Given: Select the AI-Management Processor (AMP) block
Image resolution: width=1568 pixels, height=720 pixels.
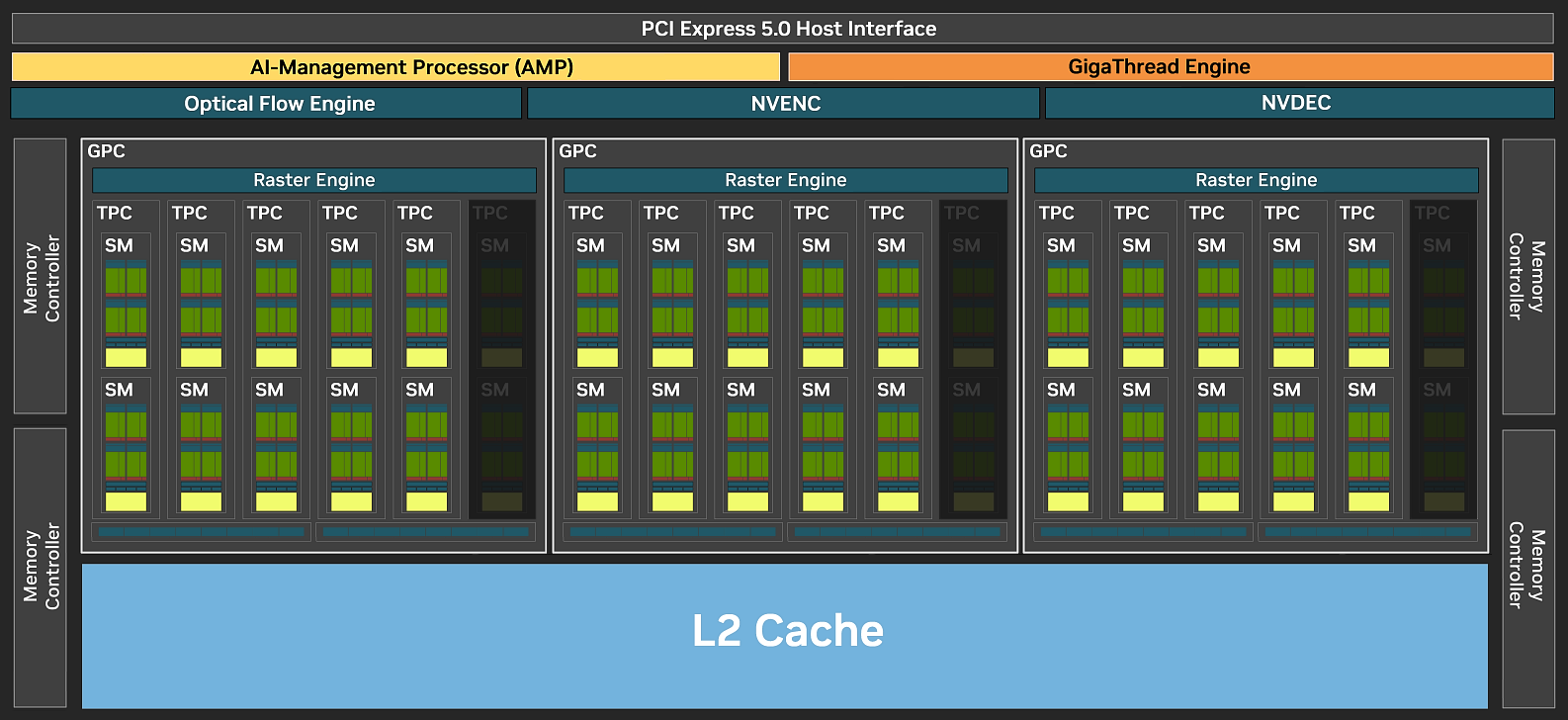Looking at the screenshot, I should tap(395, 67).
